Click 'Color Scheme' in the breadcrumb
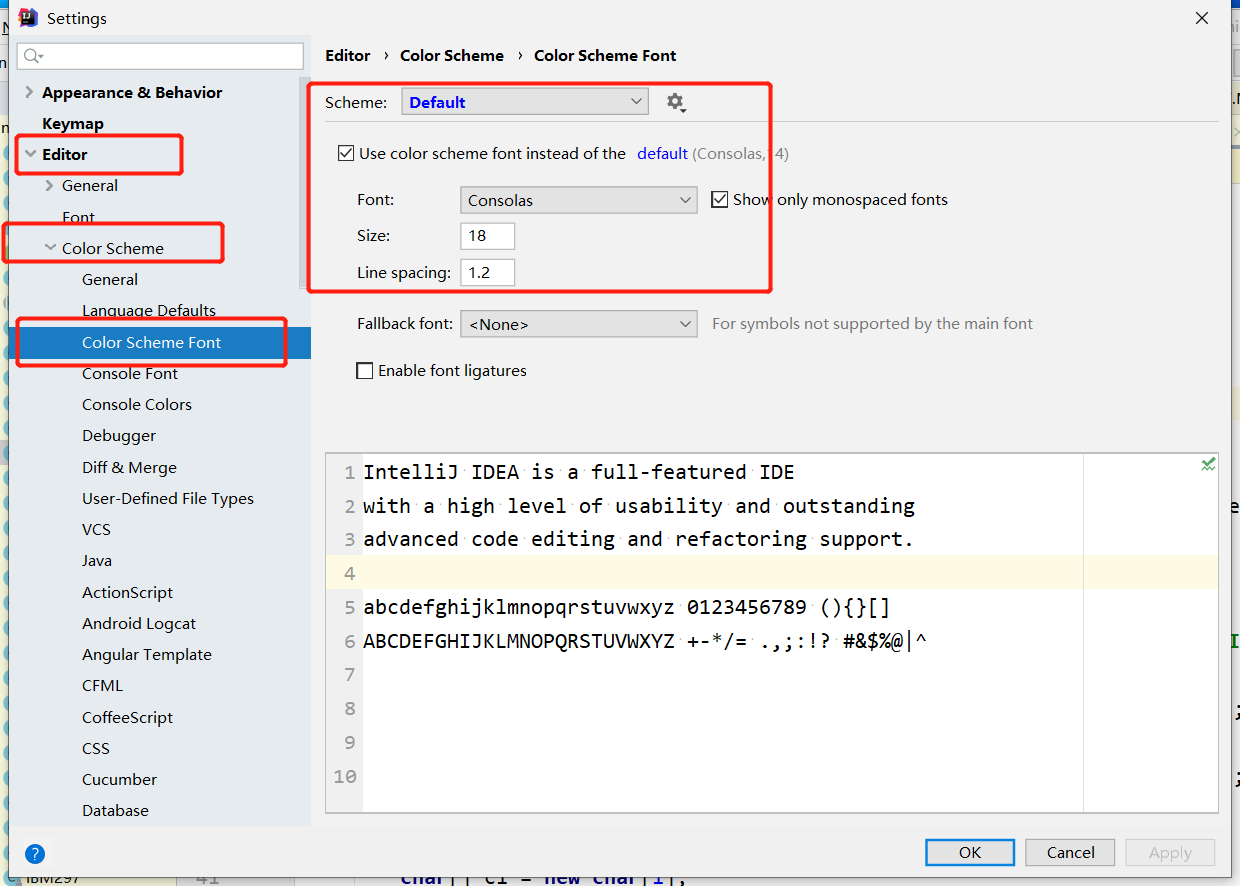Screen dimensions: 1240x886 452,55
